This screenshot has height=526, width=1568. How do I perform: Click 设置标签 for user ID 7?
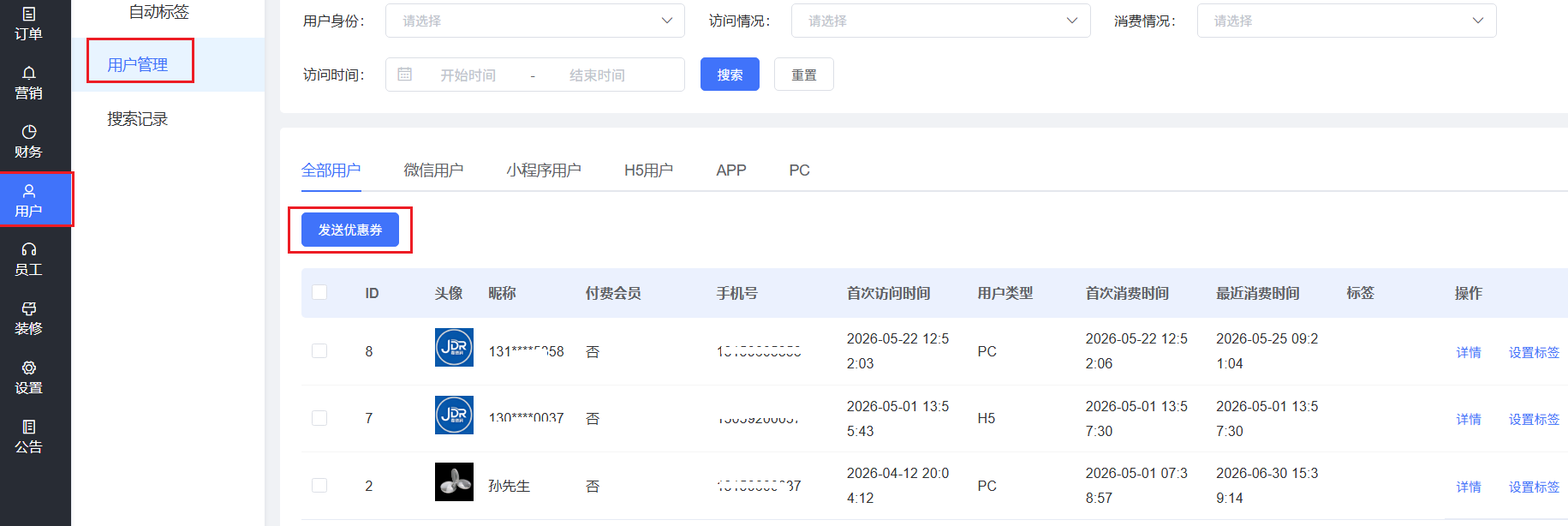pyautogui.click(x=1534, y=419)
